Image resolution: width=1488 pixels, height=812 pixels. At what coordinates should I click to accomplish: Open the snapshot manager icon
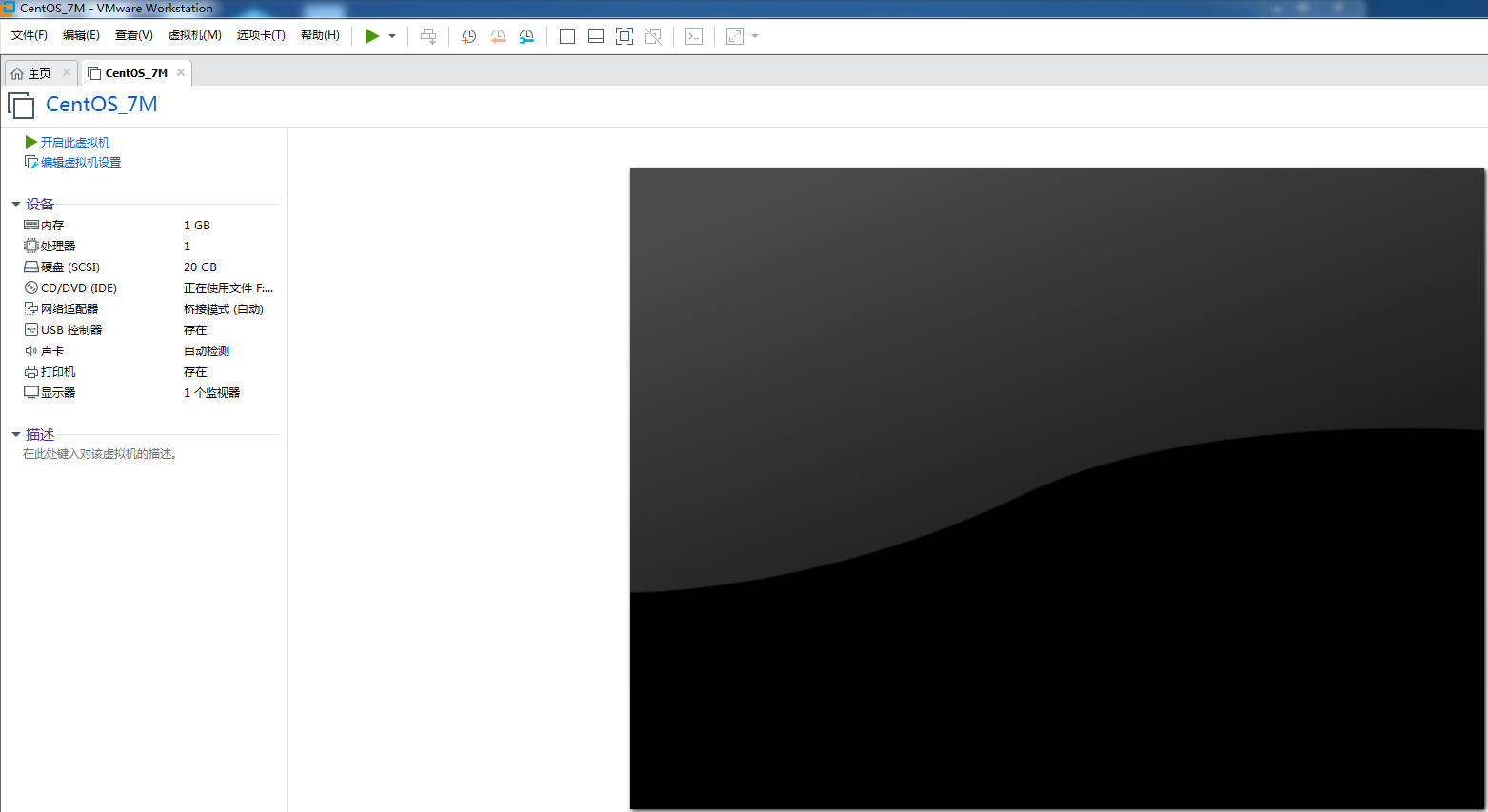coord(526,36)
